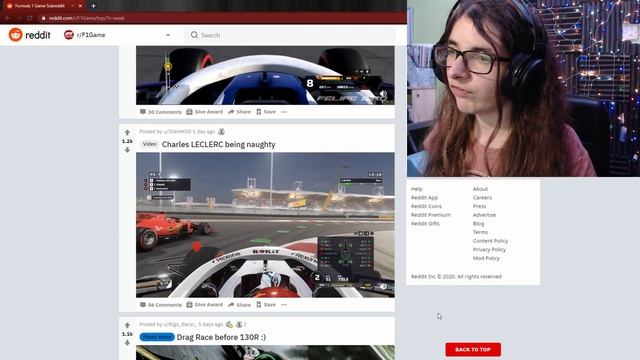Open the Reddit Premium footer link
This screenshot has width=640, height=360.
pos(431,215)
